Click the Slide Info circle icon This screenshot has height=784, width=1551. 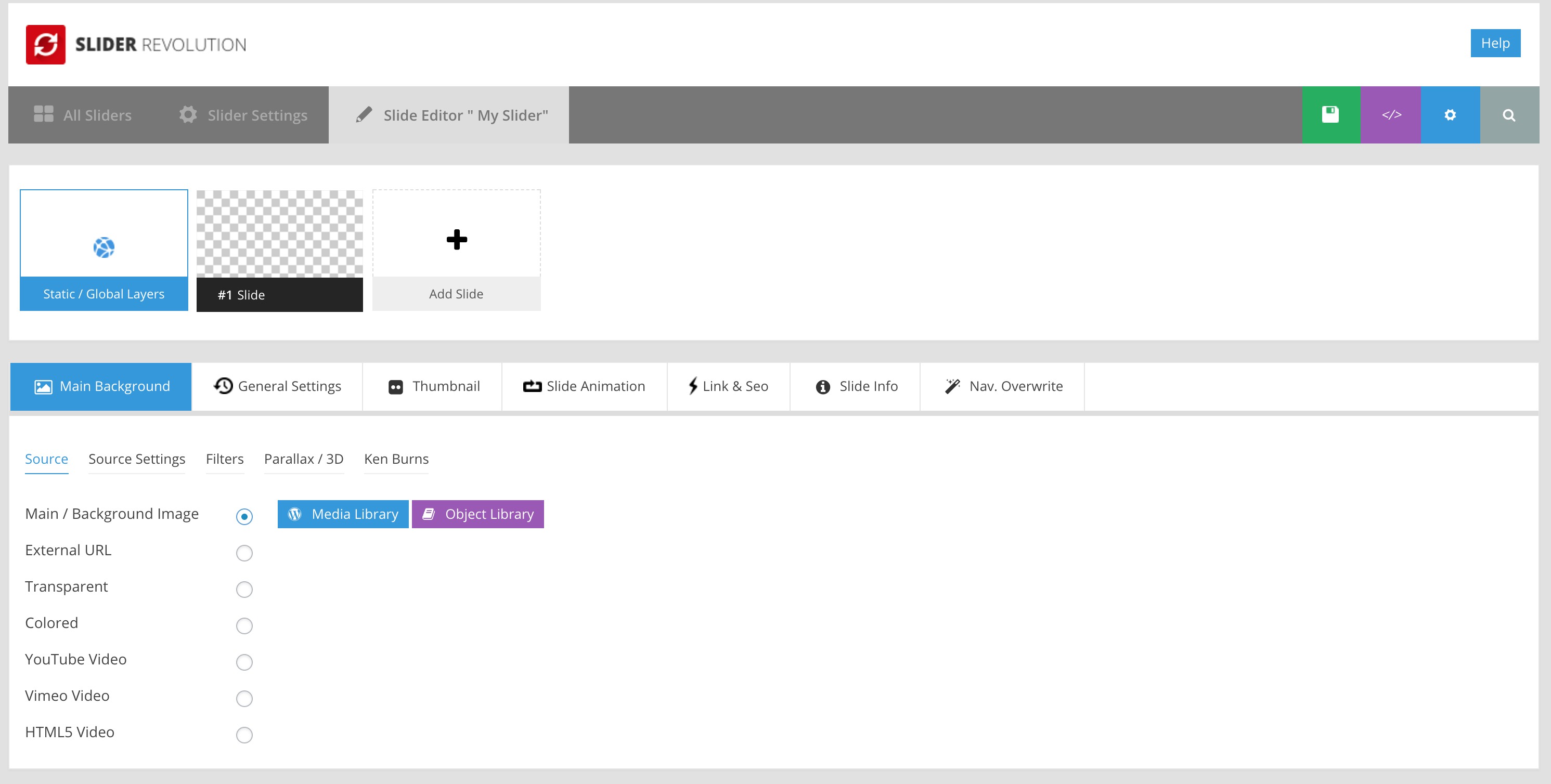(x=823, y=387)
